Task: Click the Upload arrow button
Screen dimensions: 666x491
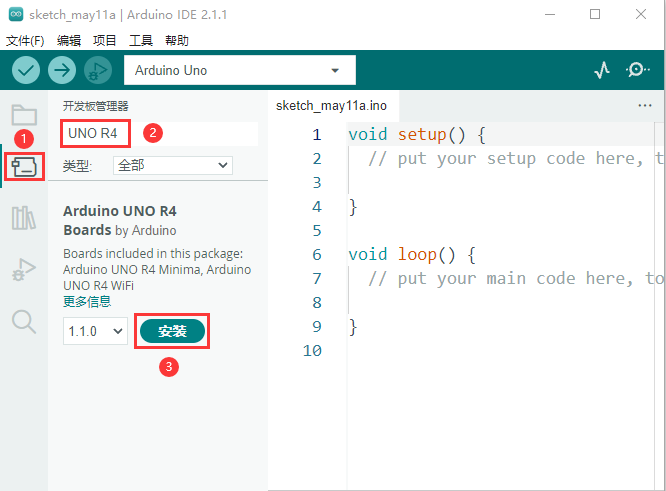Action: (x=62, y=70)
